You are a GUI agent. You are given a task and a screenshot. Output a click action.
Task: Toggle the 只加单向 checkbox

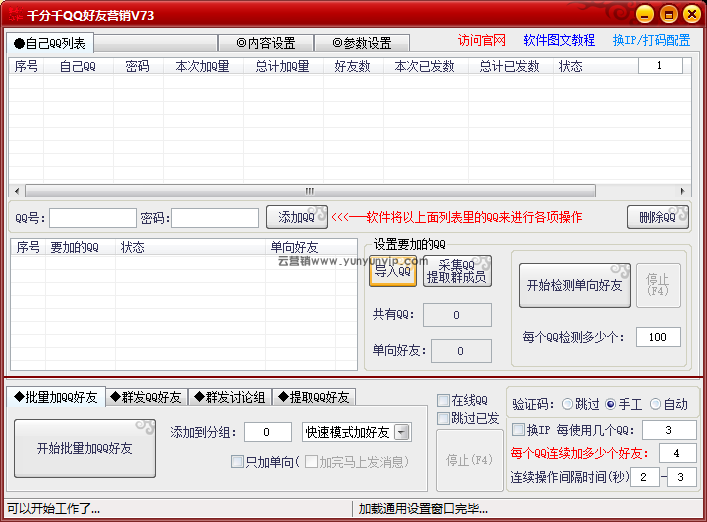pos(237,462)
